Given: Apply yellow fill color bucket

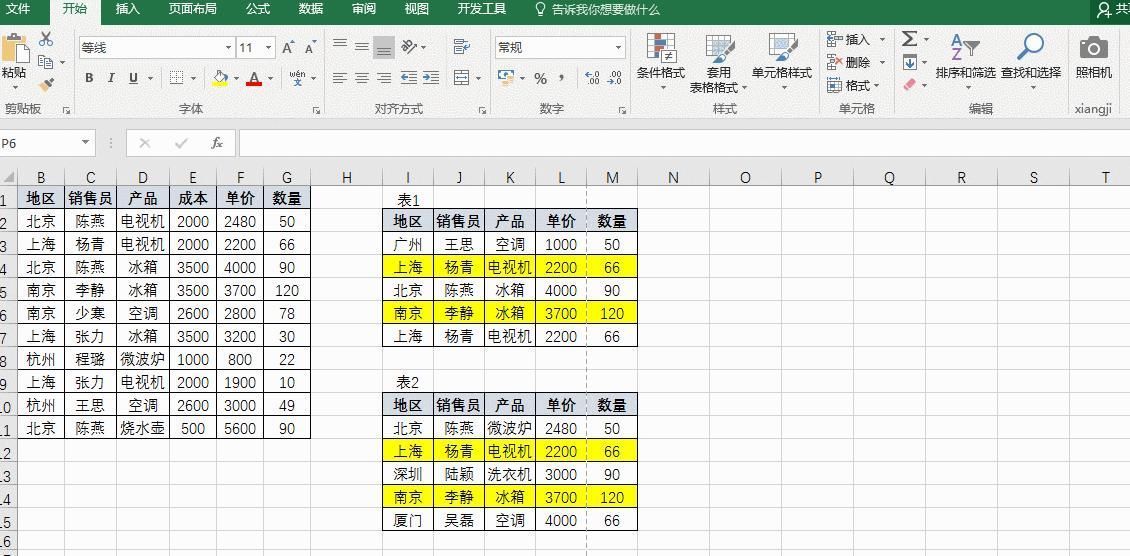Looking at the screenshot, I should (x=221, y=79).
